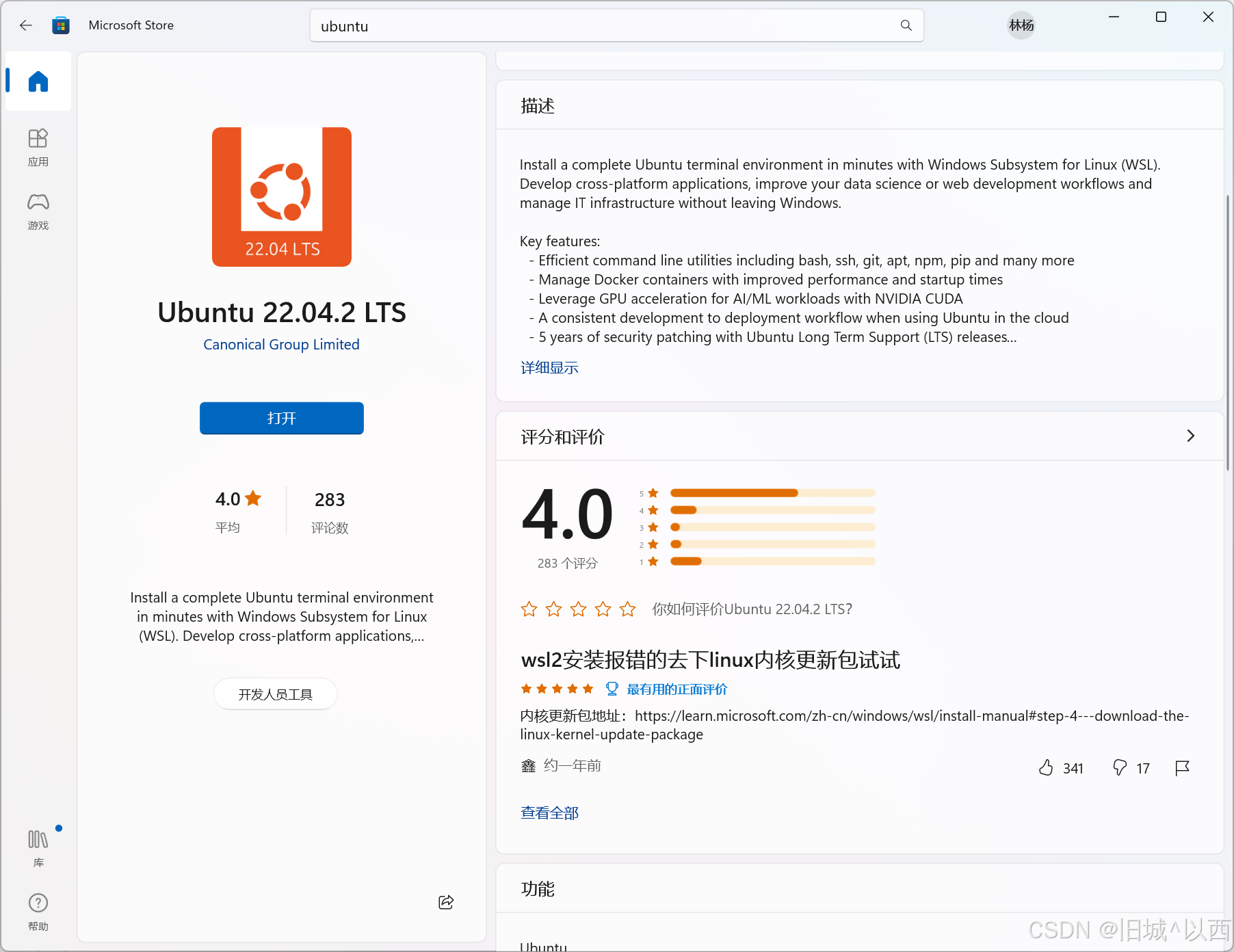Click the search magnifier icon
1234x952 pixels.
[x=906, y=25]
